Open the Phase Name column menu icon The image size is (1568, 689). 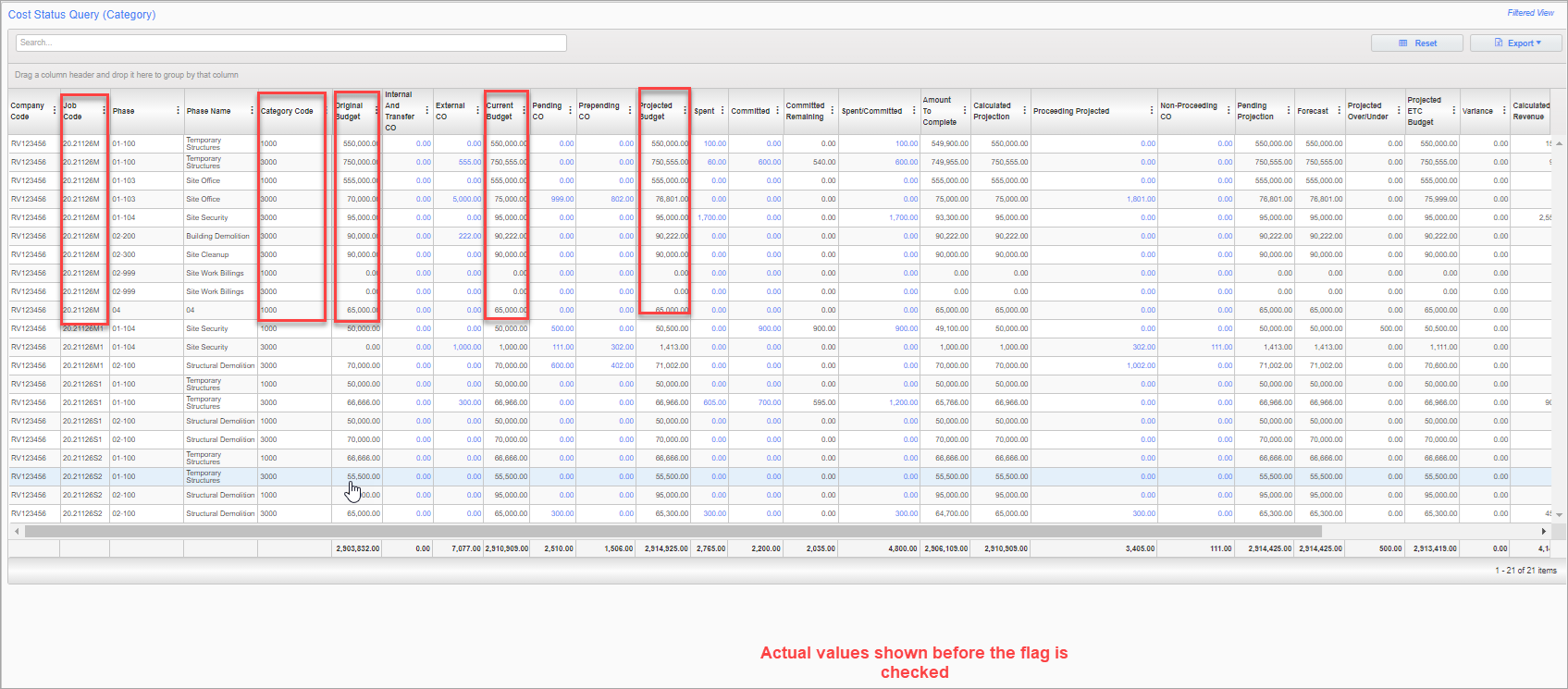pyautogui.click(x=252, y=111)
